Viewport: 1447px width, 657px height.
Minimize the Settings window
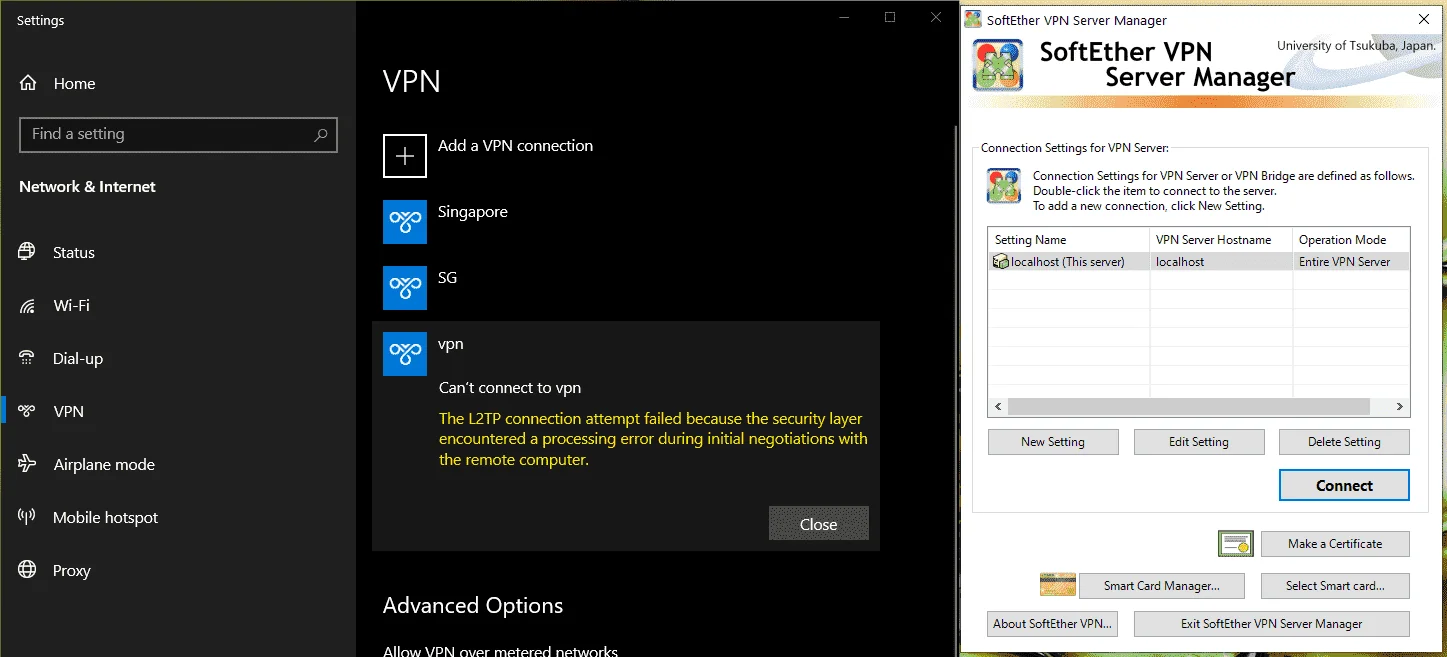(844, 17)
